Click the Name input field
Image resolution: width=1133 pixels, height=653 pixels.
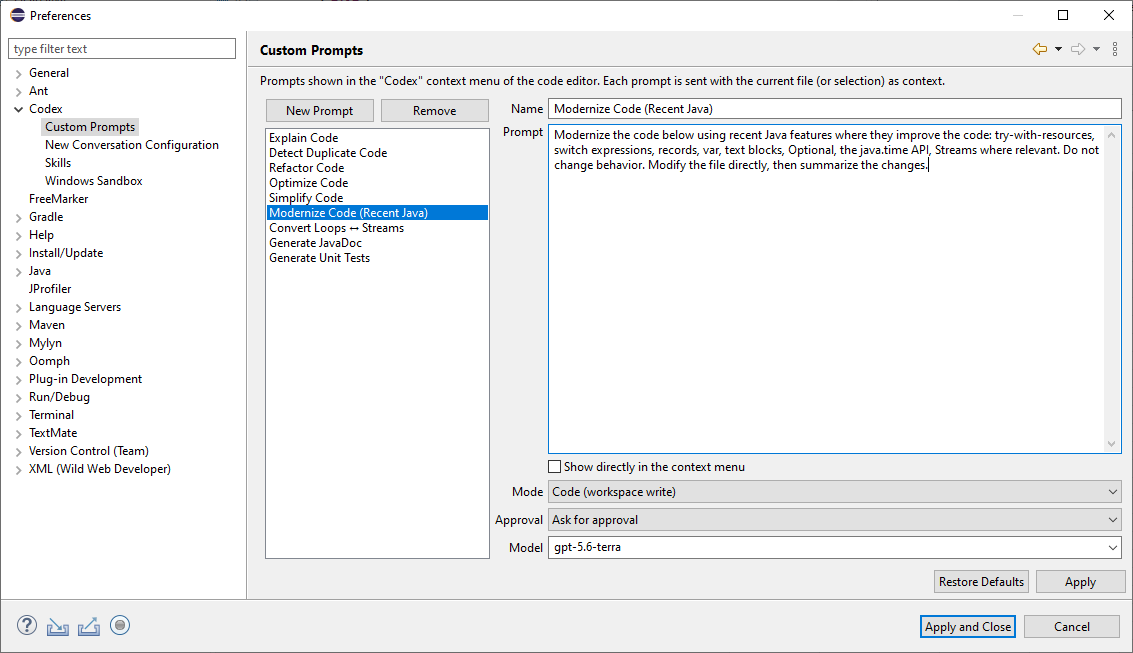835,109
